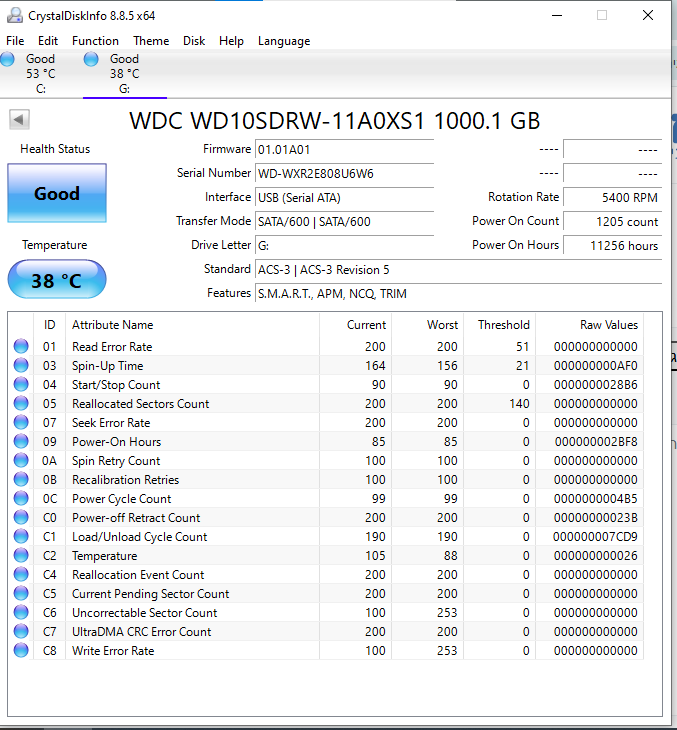Click the CrystalDiskInfo app icon in title bar
This screenshot has height=730, width=677.
(x=14, y=15)
